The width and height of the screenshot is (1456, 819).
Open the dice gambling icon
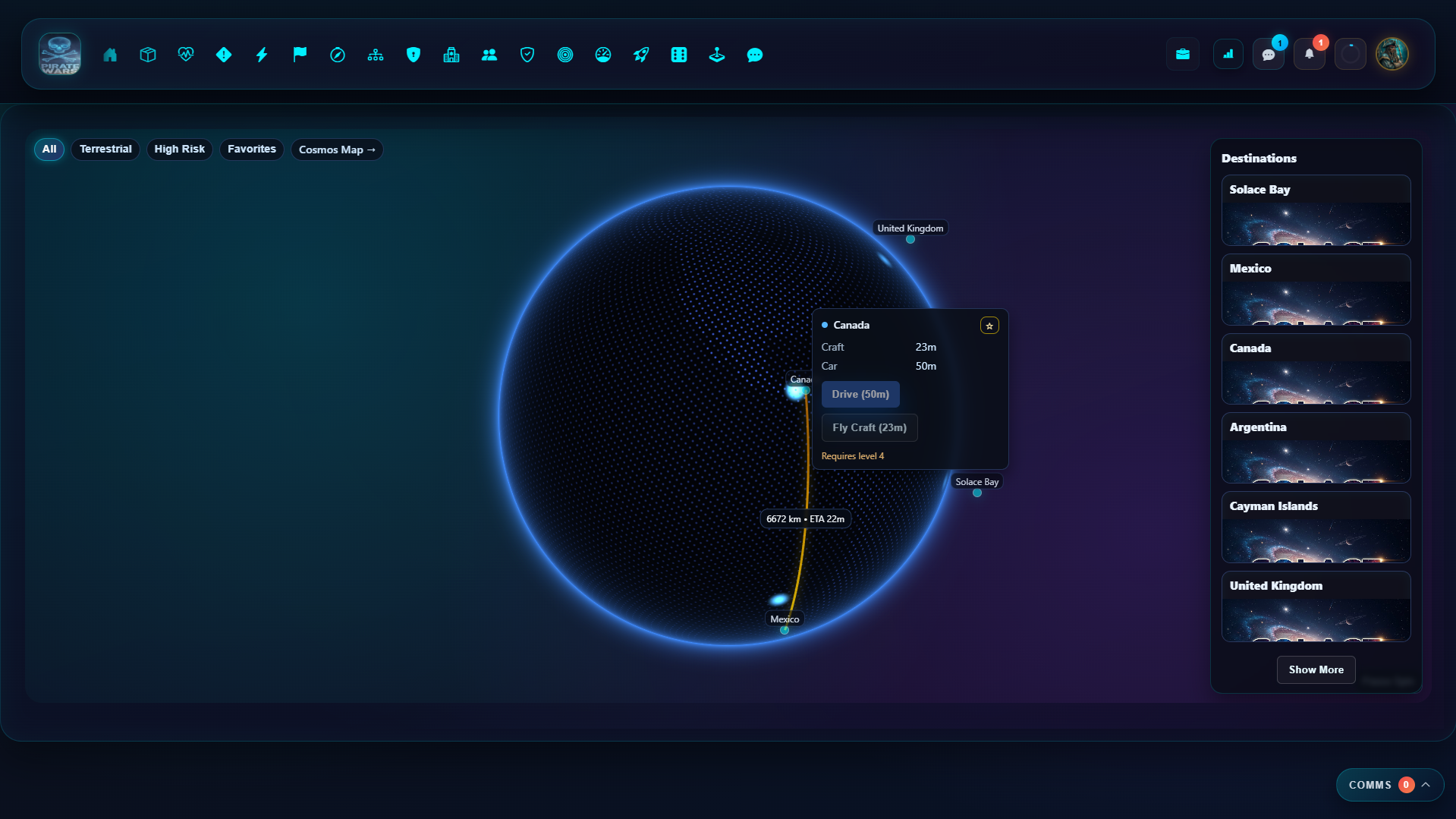679,55
